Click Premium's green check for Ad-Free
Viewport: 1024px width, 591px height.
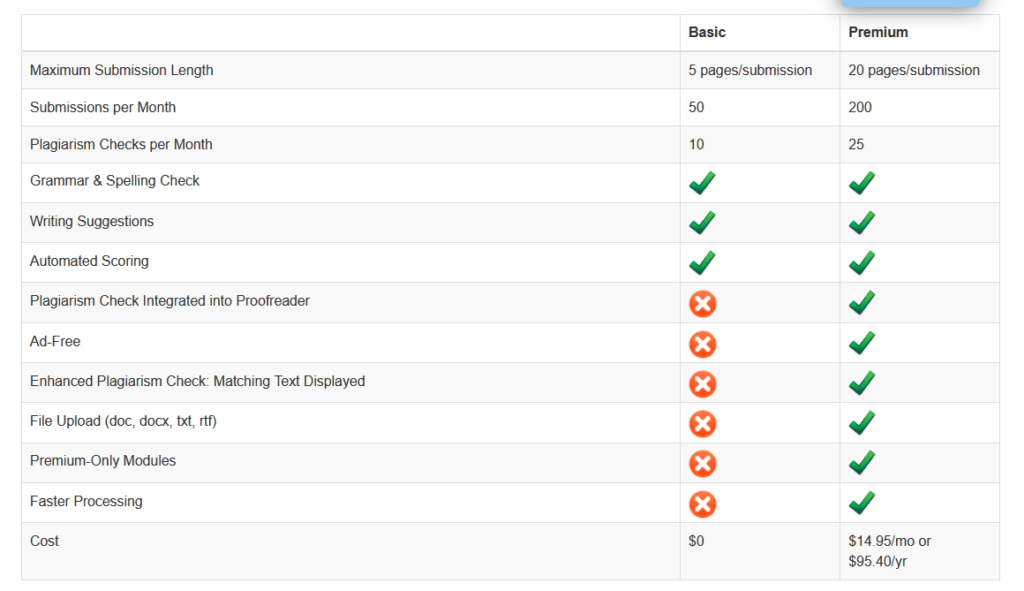[861, 343]
